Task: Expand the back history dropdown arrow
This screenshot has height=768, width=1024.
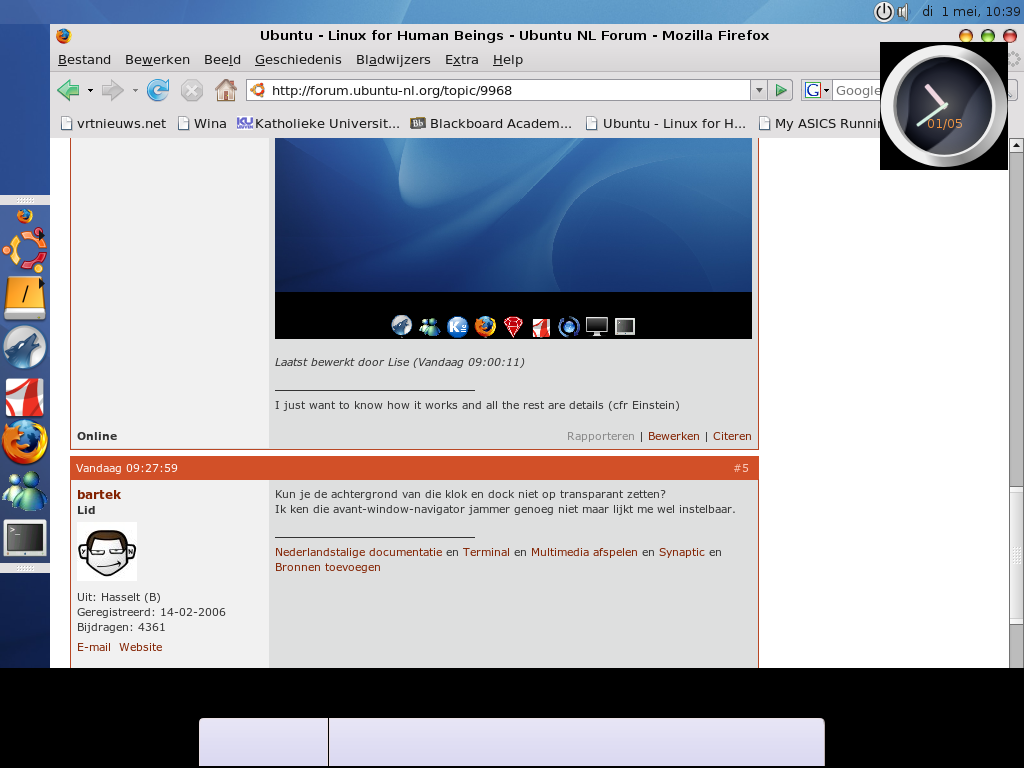Action: pos(90,90)
